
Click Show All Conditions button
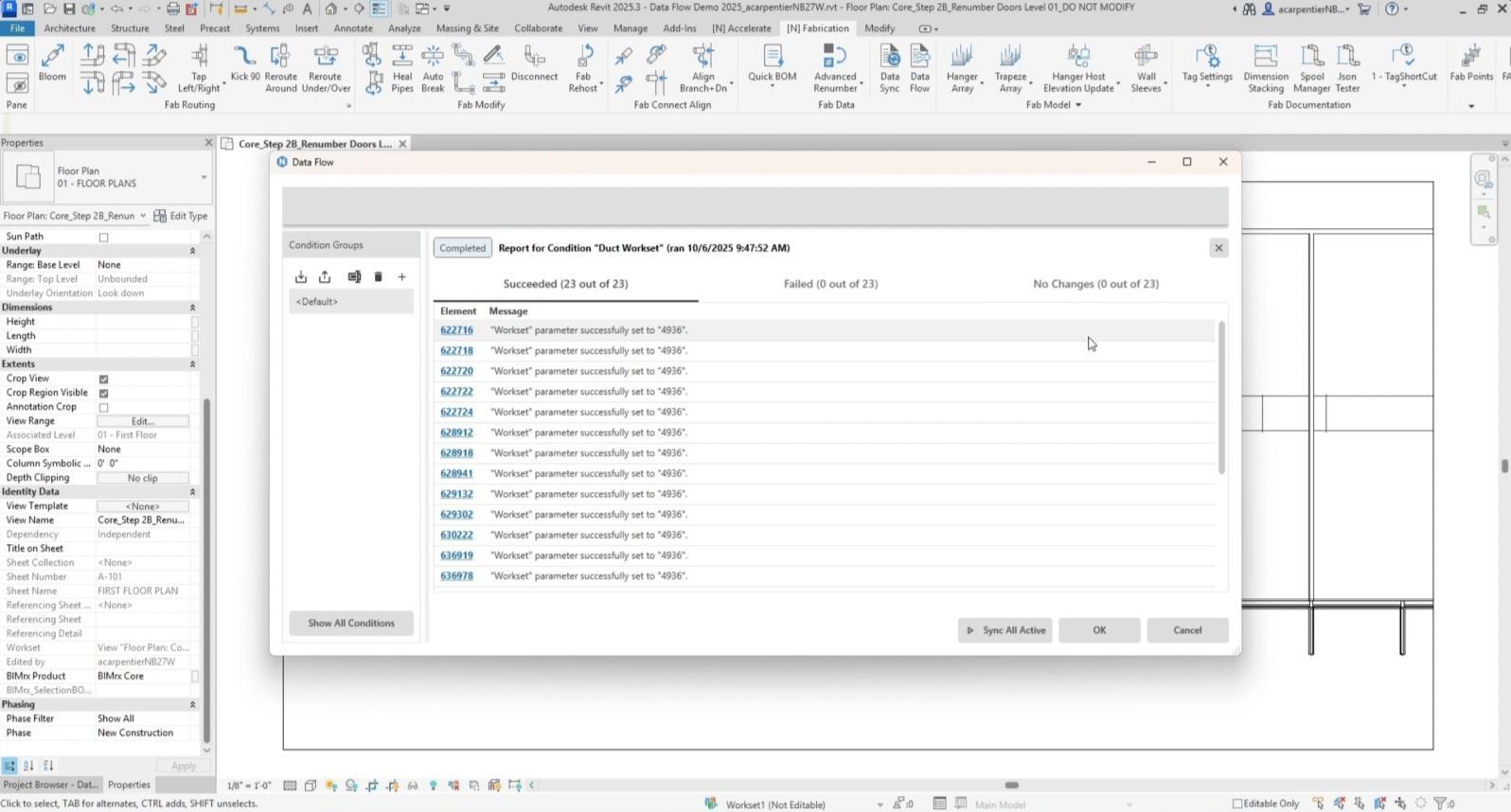(x=351, y=623)
